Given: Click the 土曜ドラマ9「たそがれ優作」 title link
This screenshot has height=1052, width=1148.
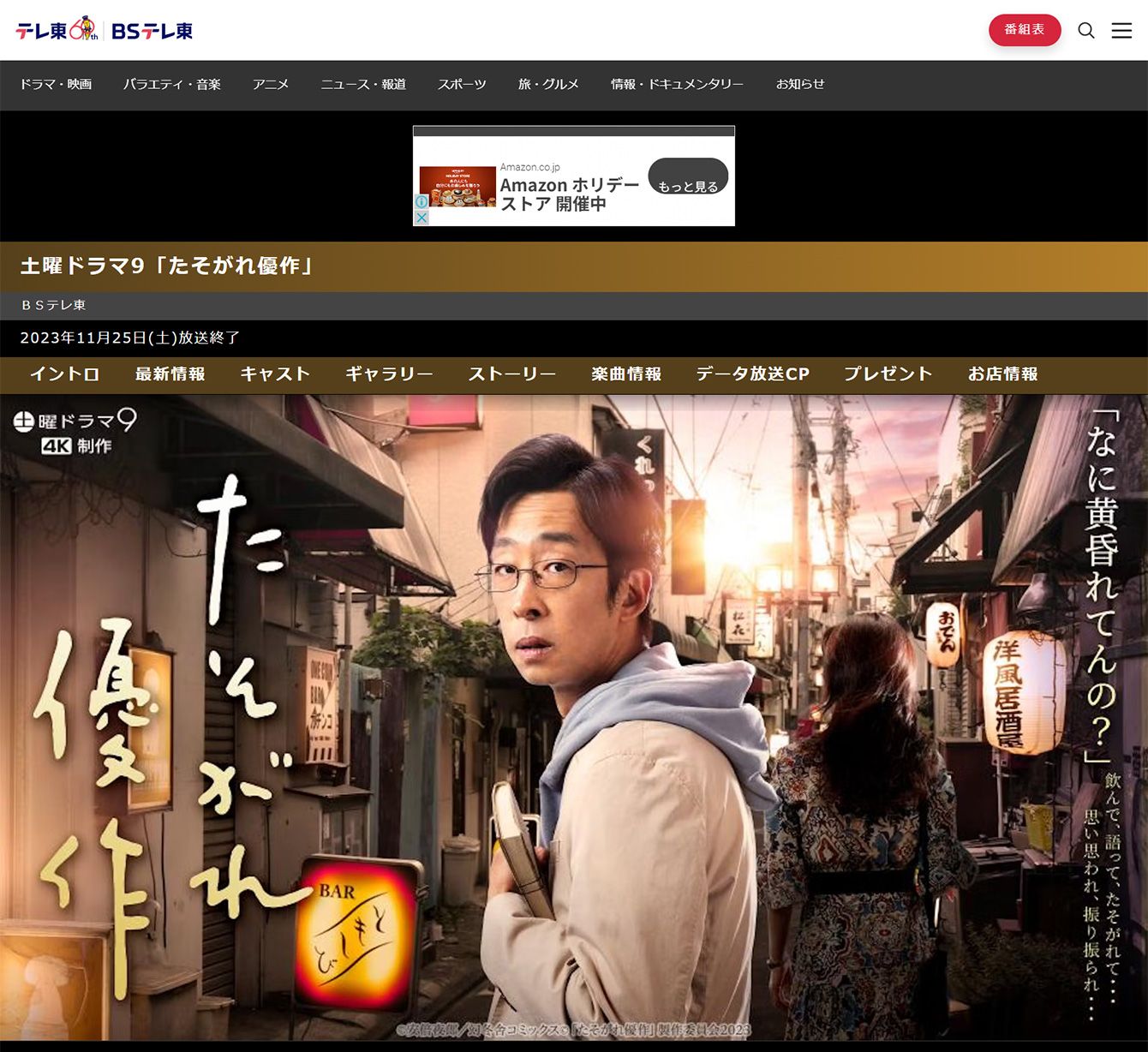Looking at the screenshot, I should click(168, 266).
